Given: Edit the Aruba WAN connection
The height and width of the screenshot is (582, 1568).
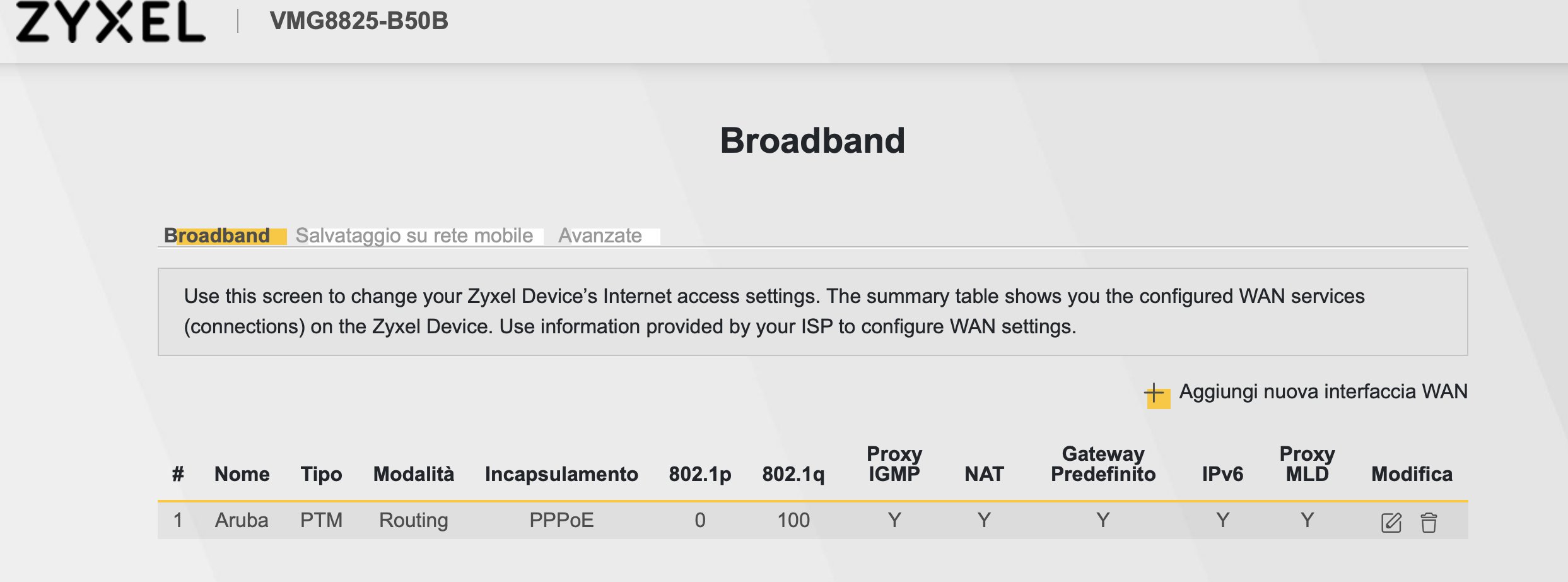Looking at the screenshot, I should [1391, 522].
